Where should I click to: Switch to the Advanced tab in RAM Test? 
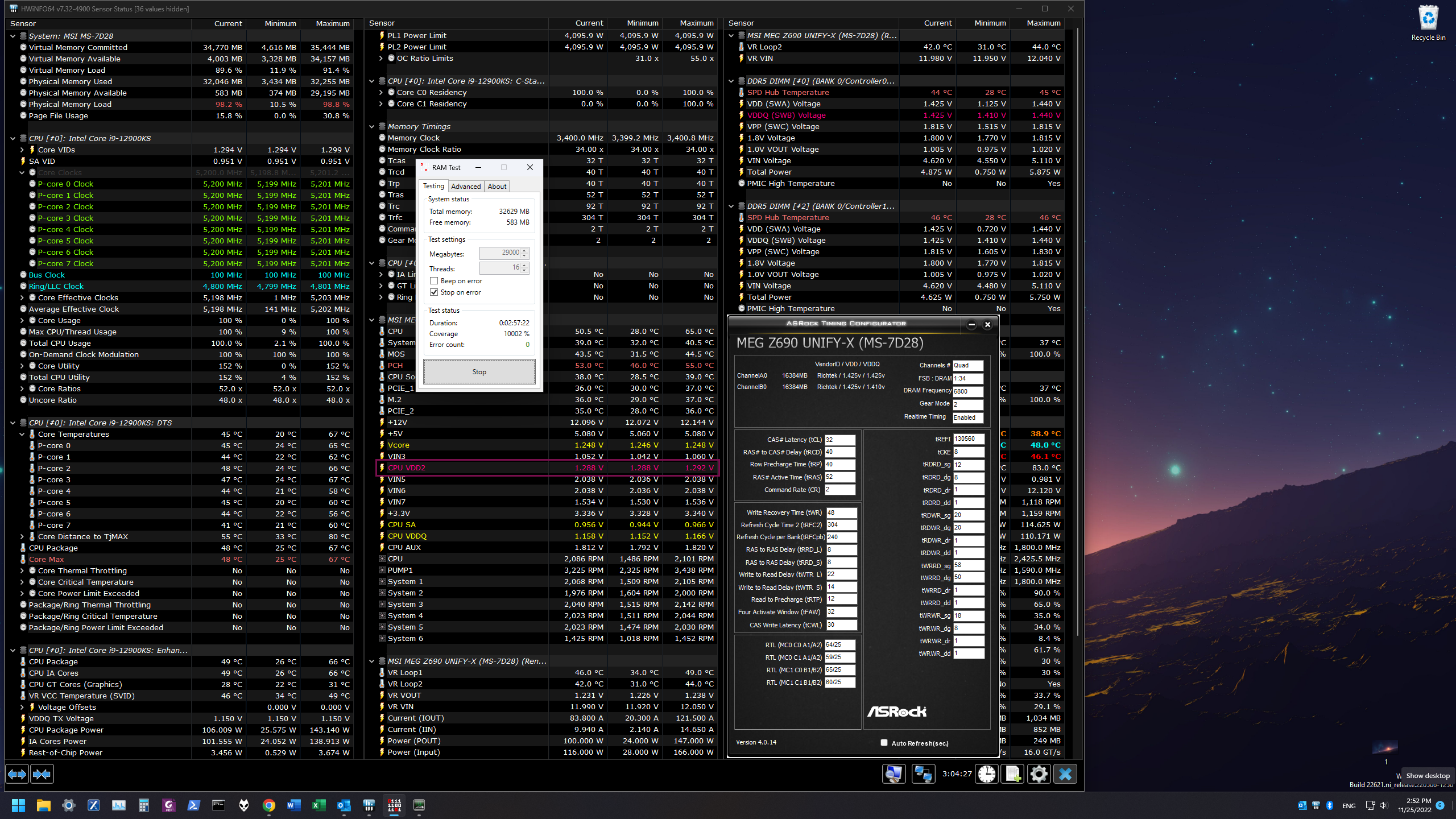click(x=466, y=187)
